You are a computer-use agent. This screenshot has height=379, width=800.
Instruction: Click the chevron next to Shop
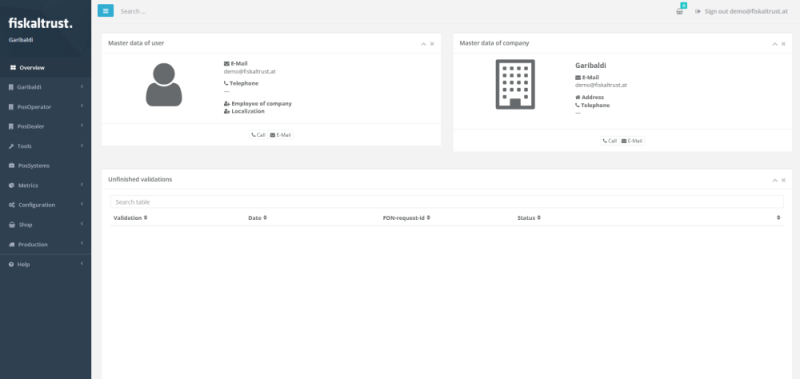pyautogui.click(x=82, y=224)
